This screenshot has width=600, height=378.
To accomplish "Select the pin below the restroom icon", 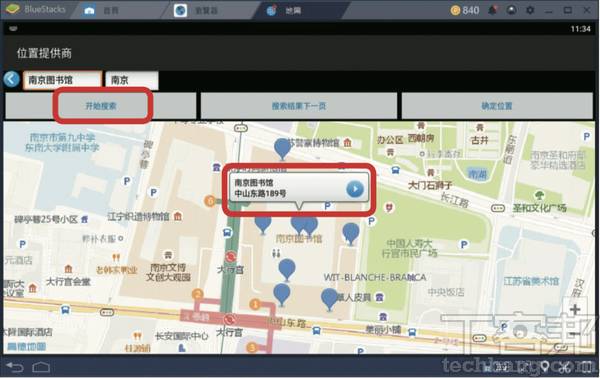I will tap(287, 269).
